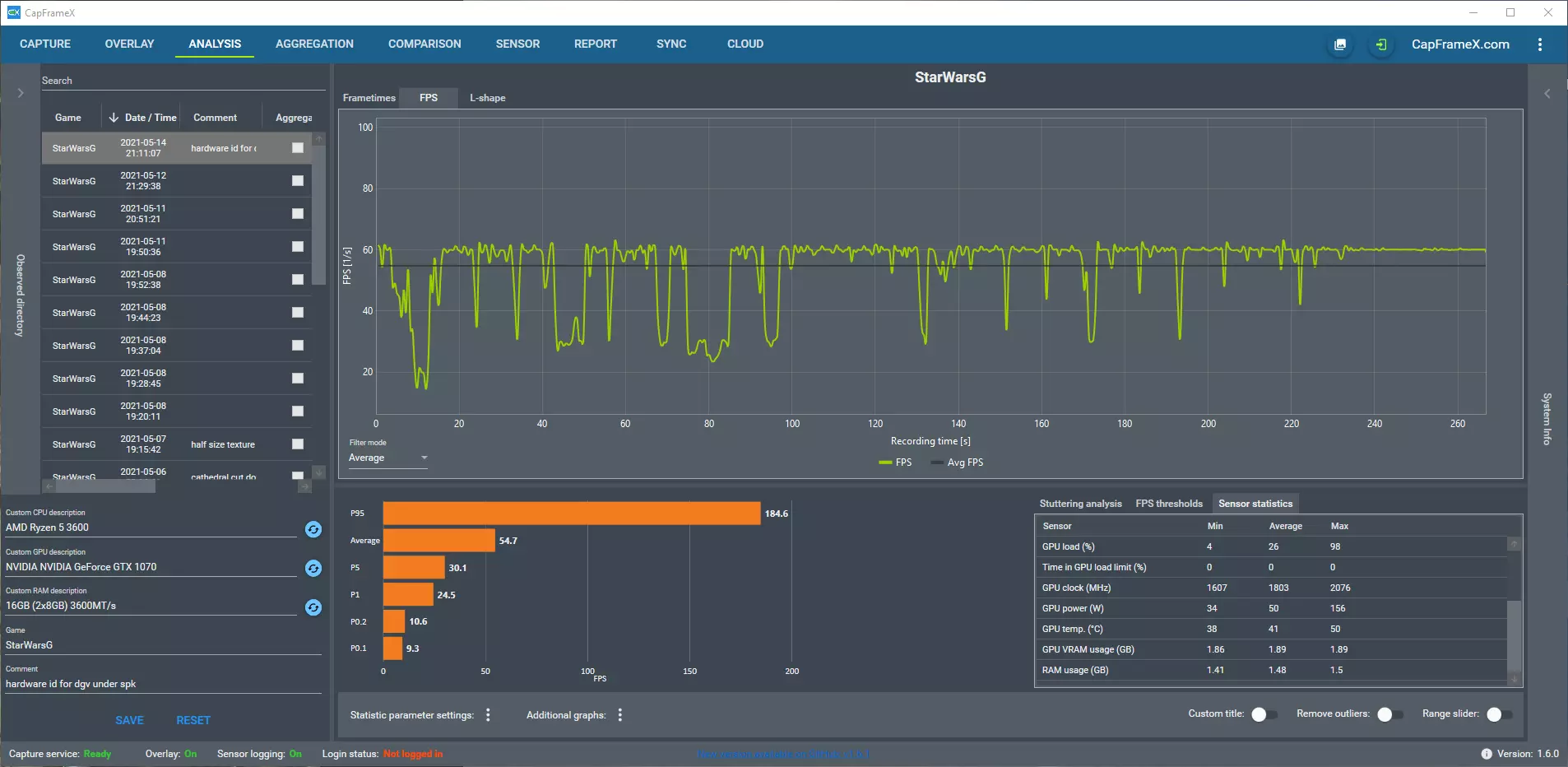
Task: Click the login icon beside CapFrameX.com
Action: 1381,44
